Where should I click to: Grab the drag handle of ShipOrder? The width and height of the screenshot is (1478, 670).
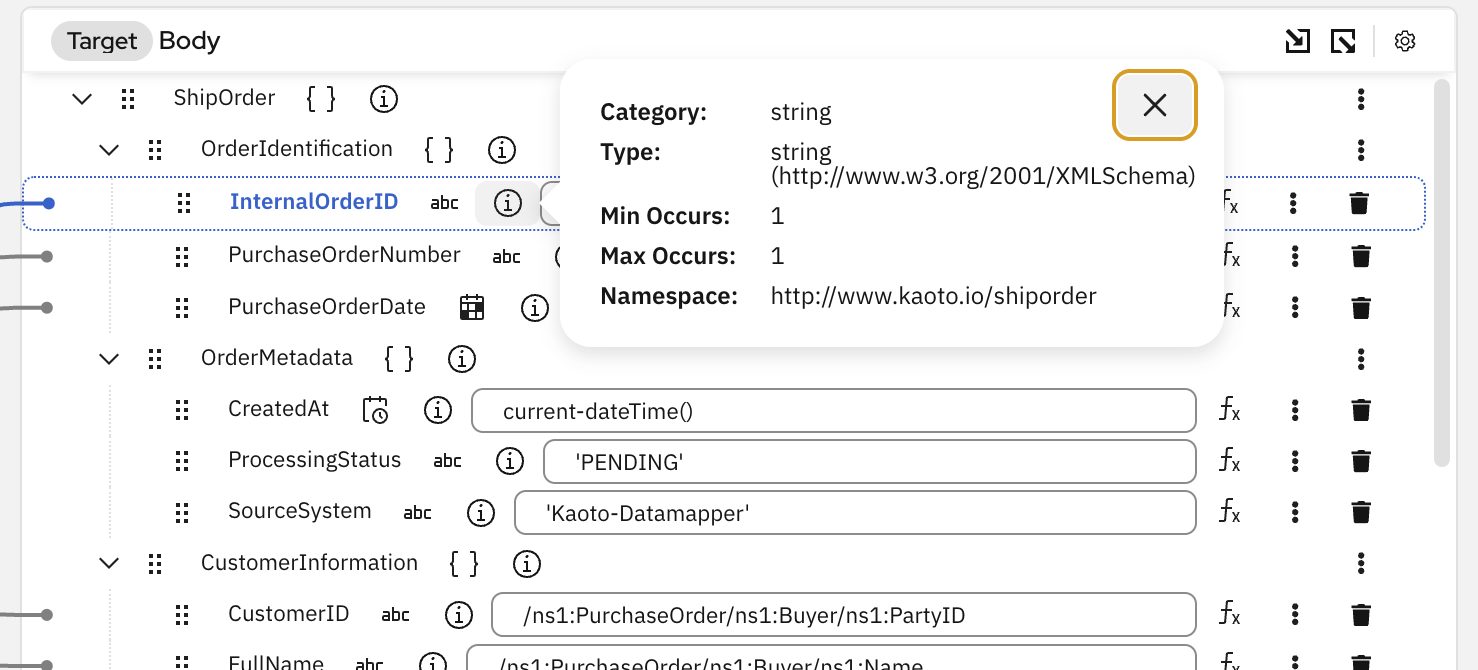127,98
